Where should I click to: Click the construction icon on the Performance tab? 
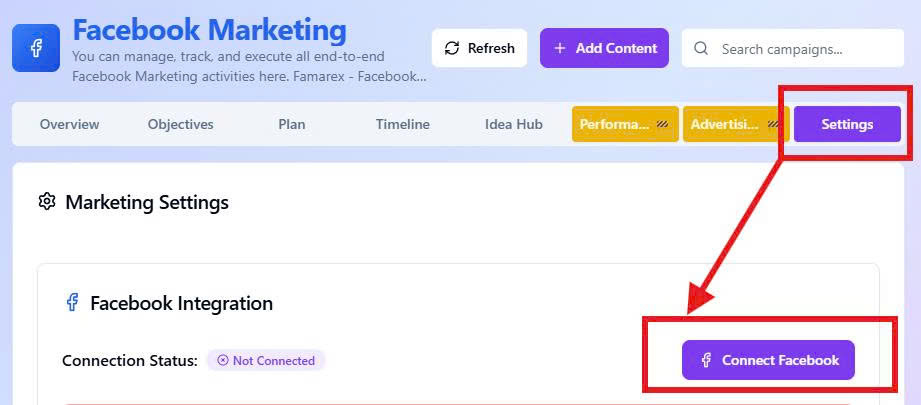[662, 125]
